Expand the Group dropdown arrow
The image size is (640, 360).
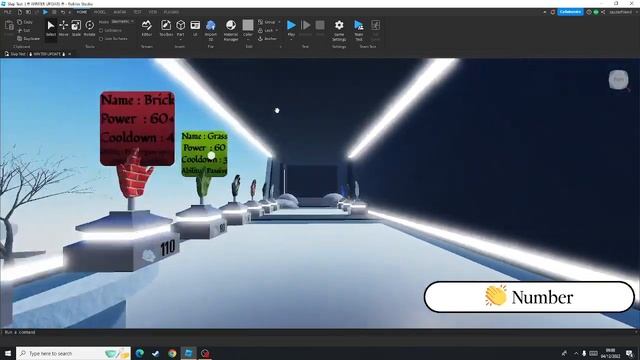pyautogui.click(x=279, y=22)
